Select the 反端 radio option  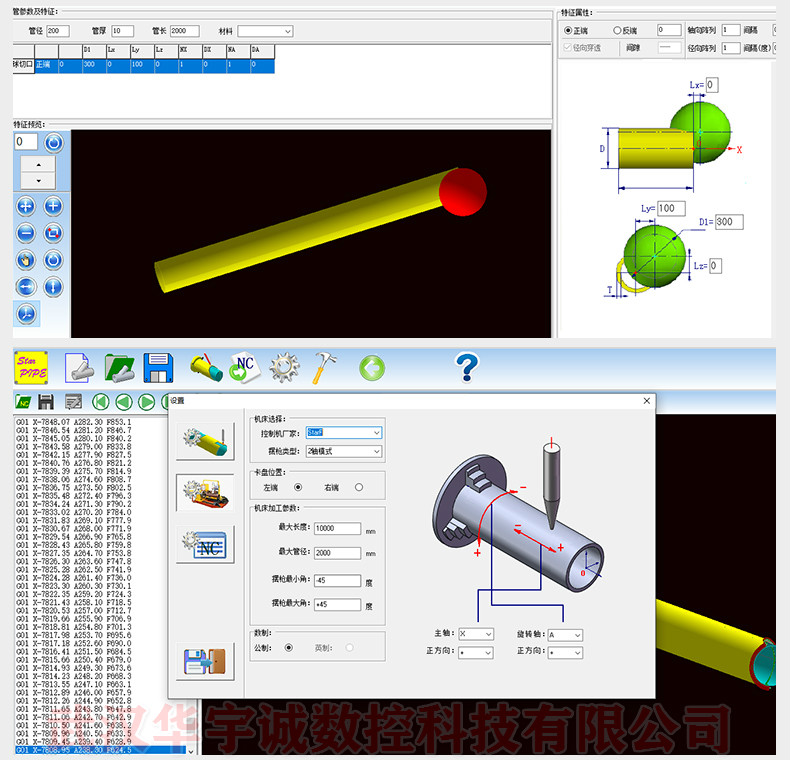pos(617,31)
